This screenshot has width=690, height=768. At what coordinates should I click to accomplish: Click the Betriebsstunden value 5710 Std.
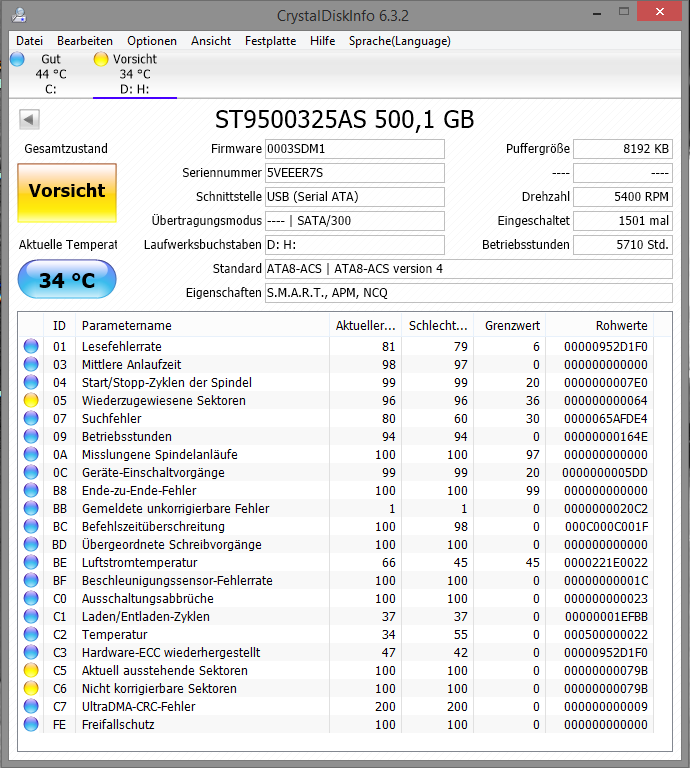click(x=623, y=245)
